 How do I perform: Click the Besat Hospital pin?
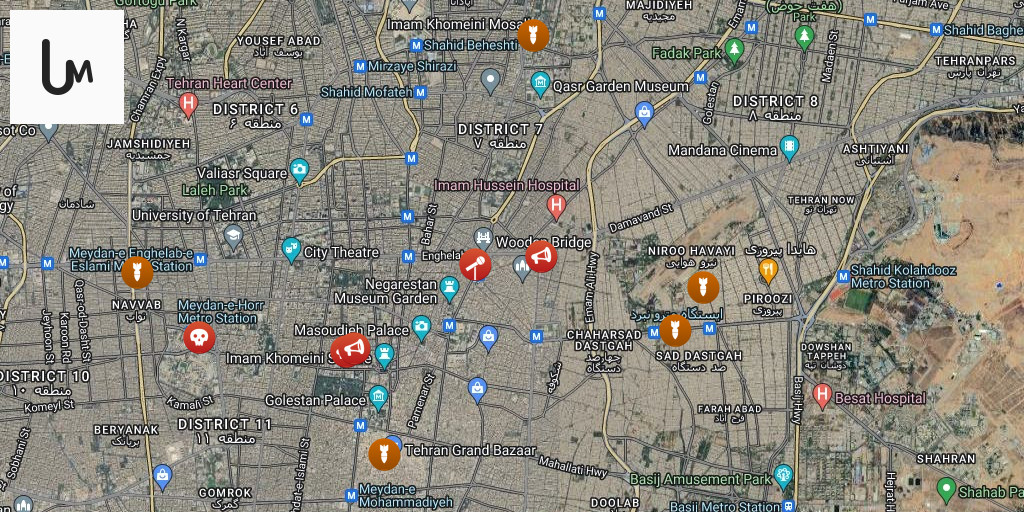point(822,396)
